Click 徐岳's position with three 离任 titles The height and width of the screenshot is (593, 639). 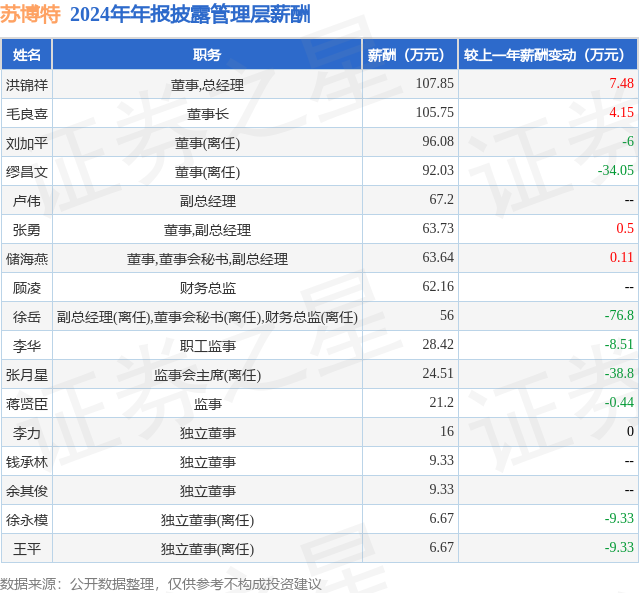point(207,317)
